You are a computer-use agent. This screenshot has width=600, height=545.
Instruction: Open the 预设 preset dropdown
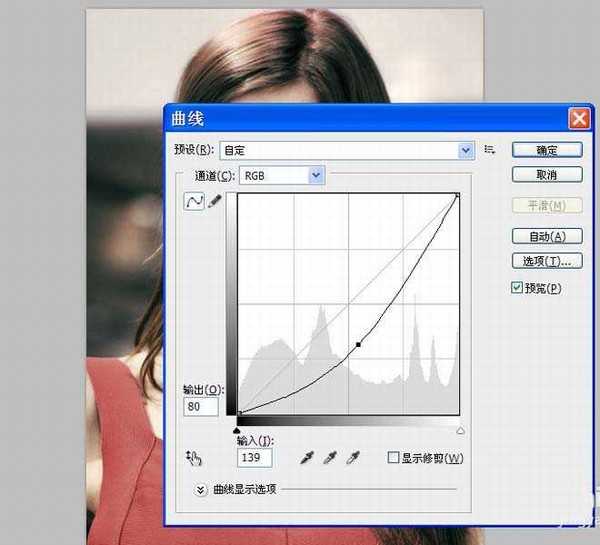click(x=465, y=150)
